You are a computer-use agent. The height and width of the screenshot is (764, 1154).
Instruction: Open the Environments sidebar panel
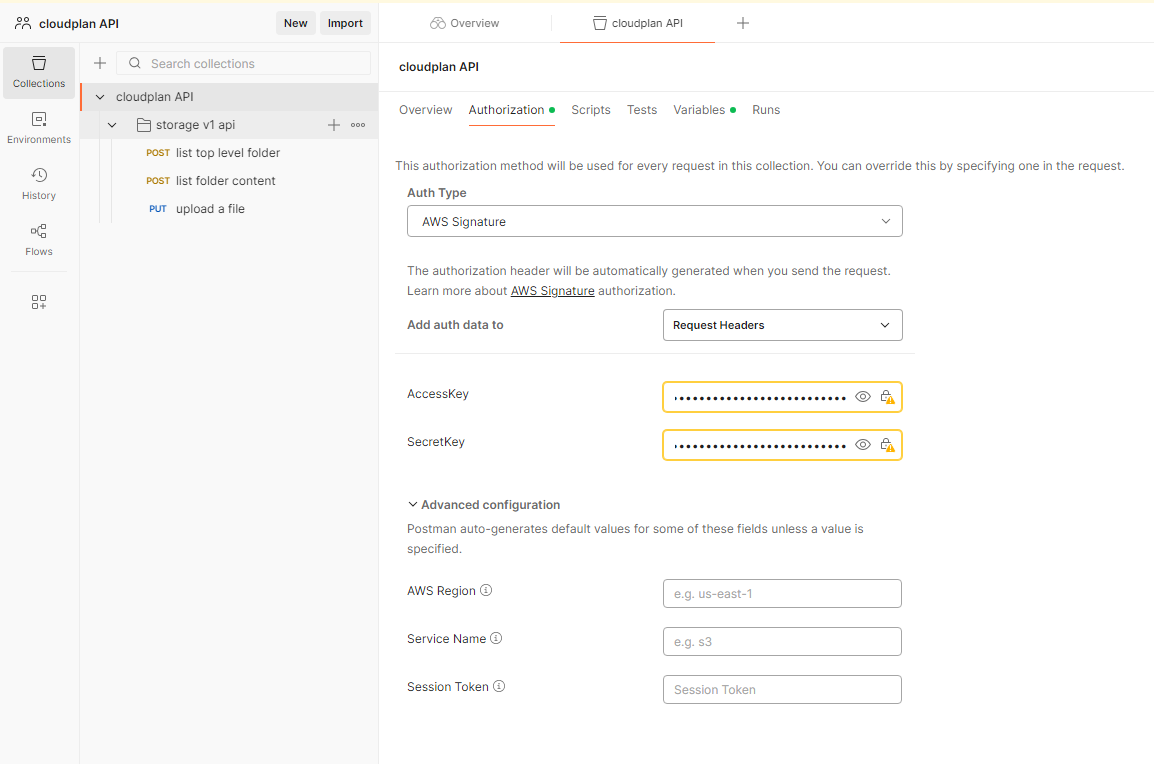click(39, 128)
